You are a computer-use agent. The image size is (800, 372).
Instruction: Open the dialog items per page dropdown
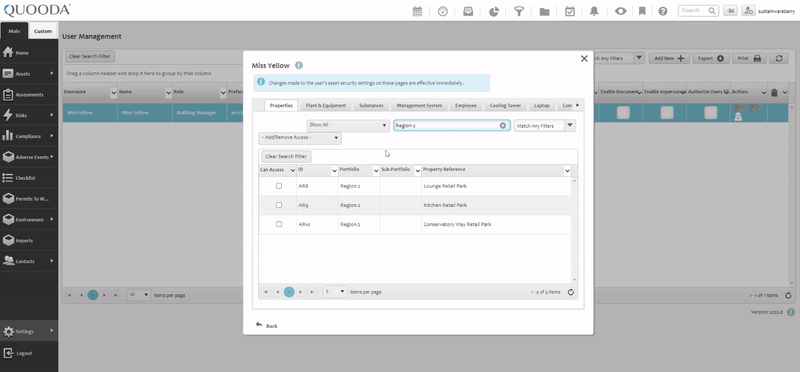pyautogui.click(x=335, y=292)
